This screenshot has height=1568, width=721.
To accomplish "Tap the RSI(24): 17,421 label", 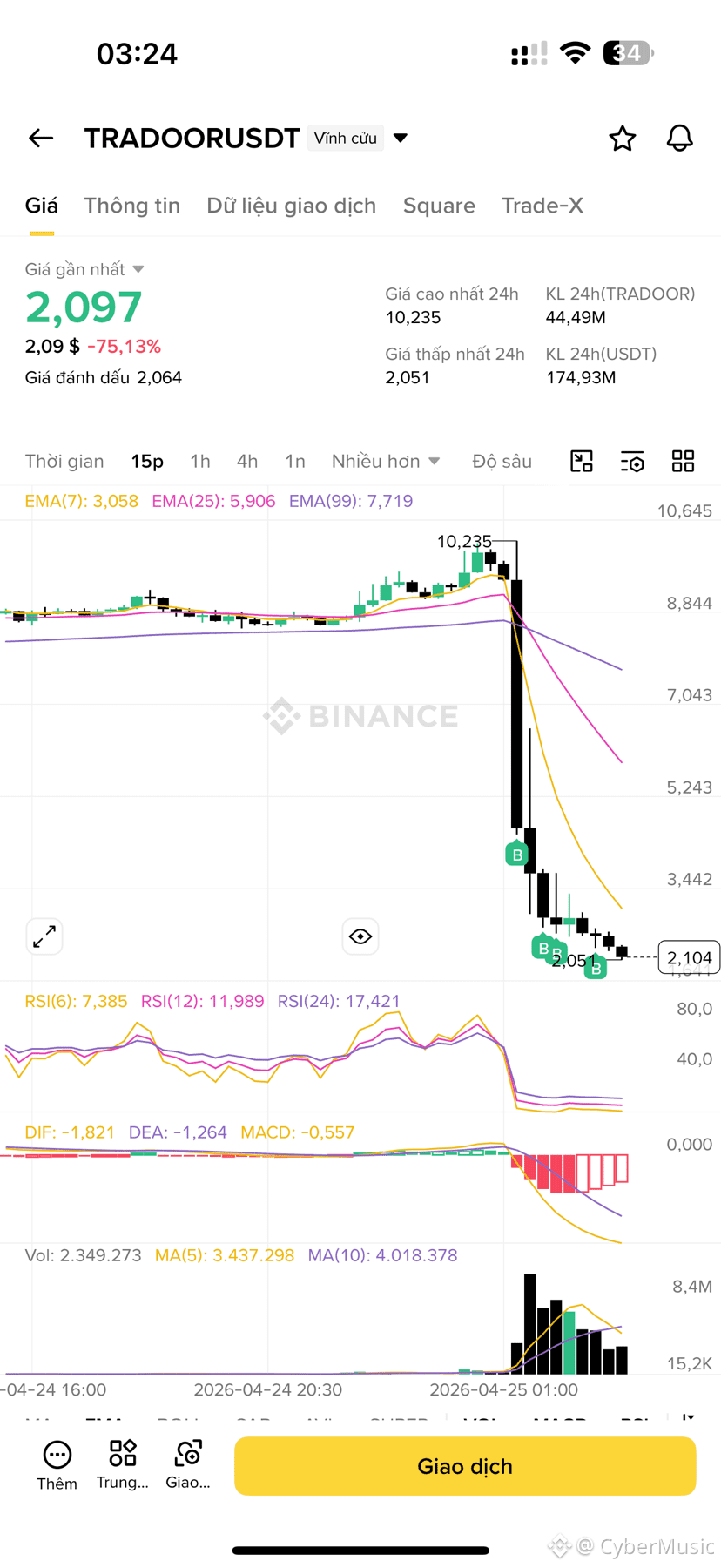I will click(339, 1001).
